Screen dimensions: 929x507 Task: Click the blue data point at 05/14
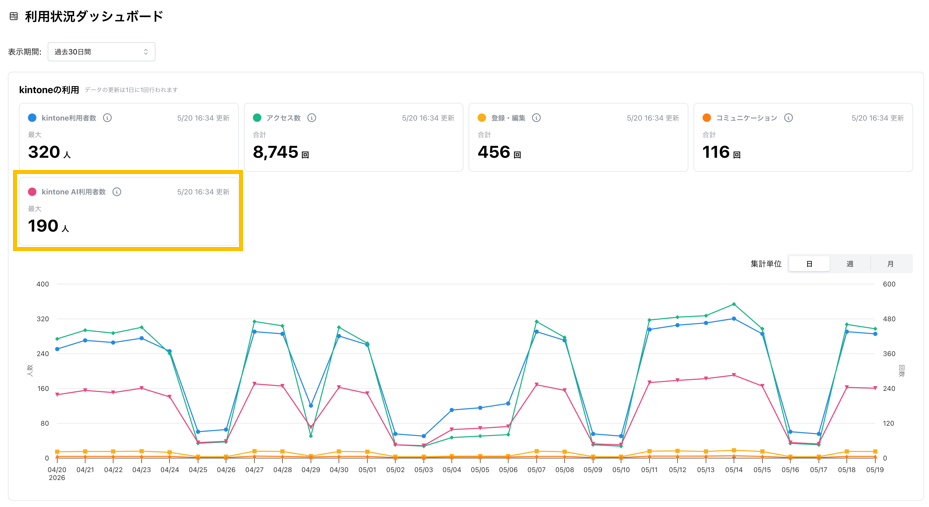click(734, 319)
